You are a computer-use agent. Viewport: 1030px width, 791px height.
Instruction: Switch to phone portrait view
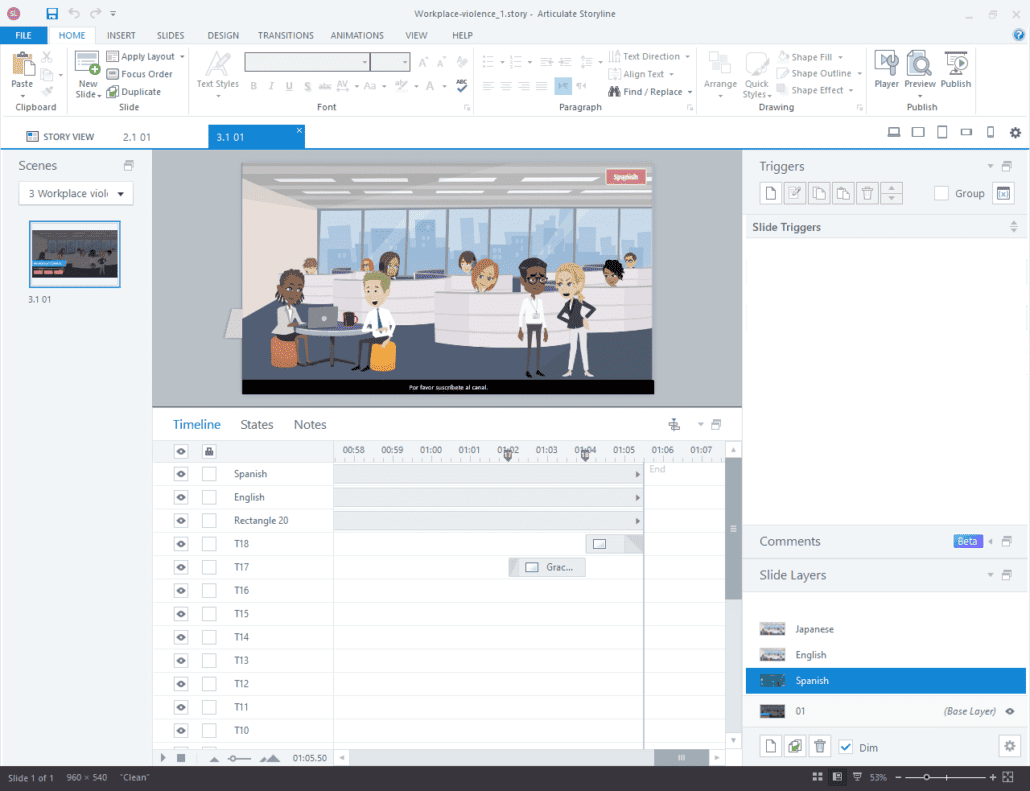point(991,132)
